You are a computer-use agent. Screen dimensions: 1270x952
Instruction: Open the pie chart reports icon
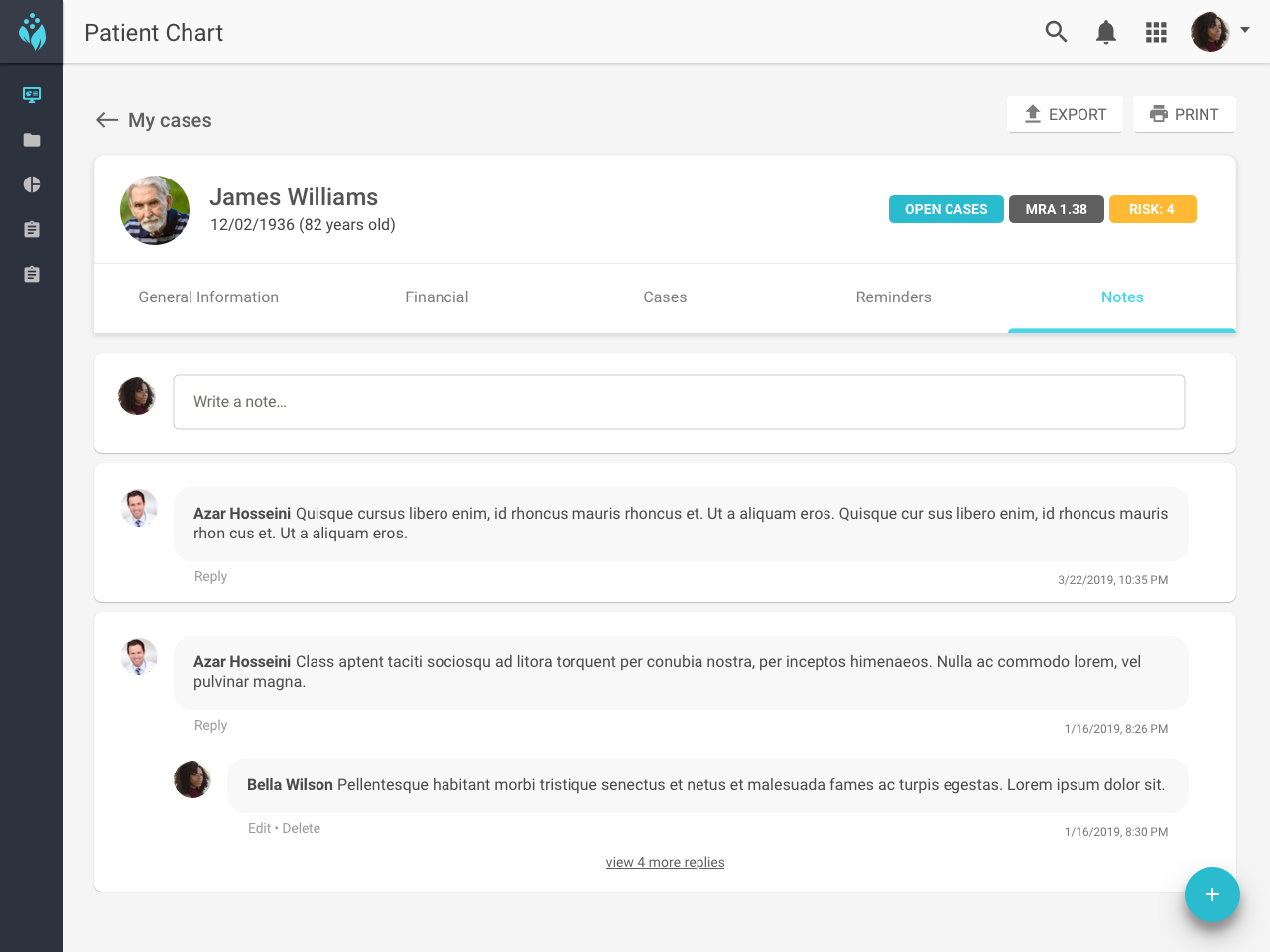point(32,184)
